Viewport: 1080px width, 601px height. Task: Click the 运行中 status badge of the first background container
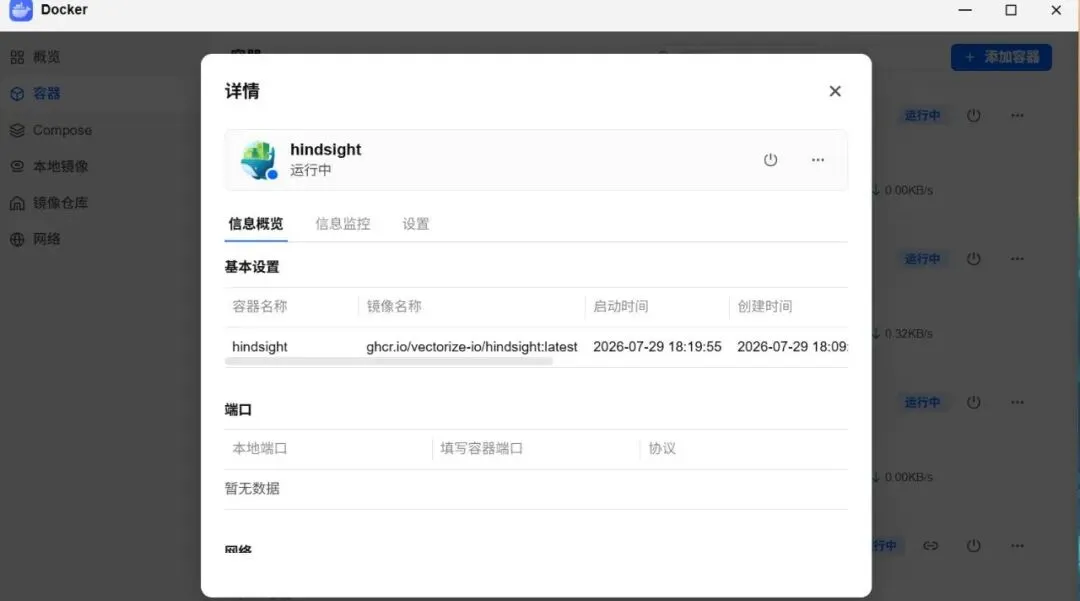point(922,116)
